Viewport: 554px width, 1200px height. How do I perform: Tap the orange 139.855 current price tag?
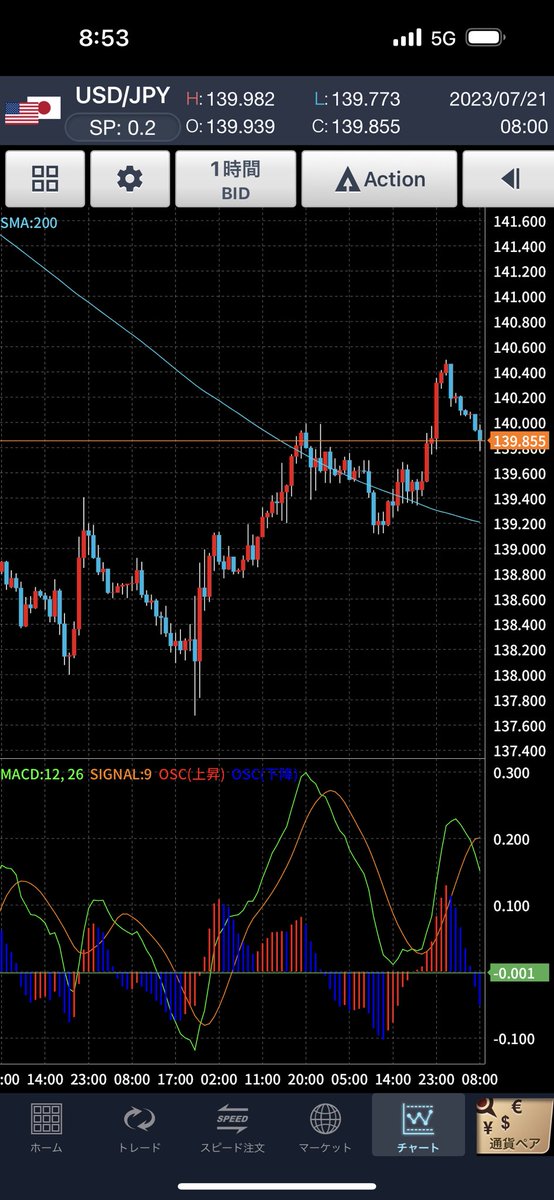point(520,442)
